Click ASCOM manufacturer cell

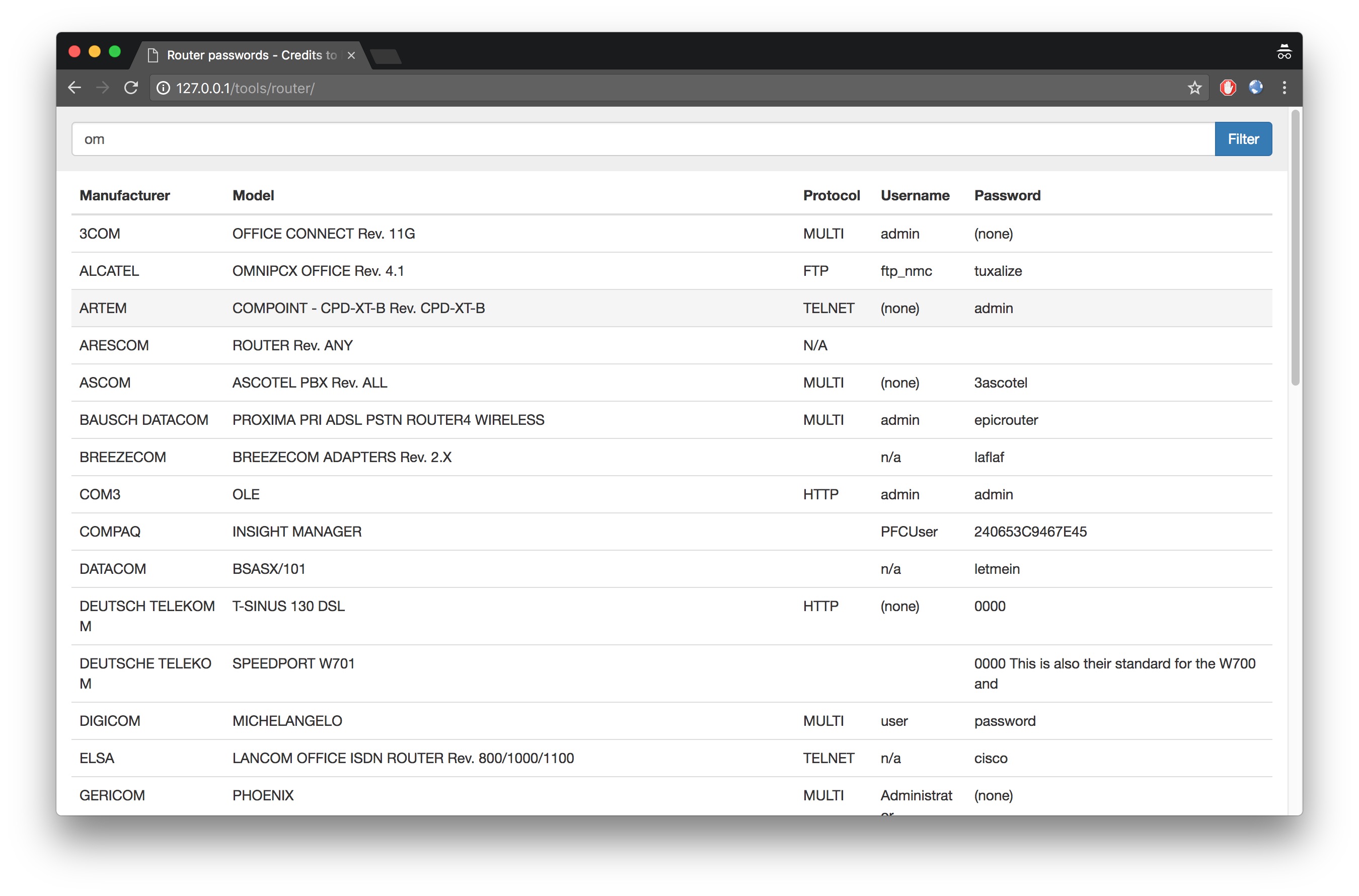[x=105, y=382]
